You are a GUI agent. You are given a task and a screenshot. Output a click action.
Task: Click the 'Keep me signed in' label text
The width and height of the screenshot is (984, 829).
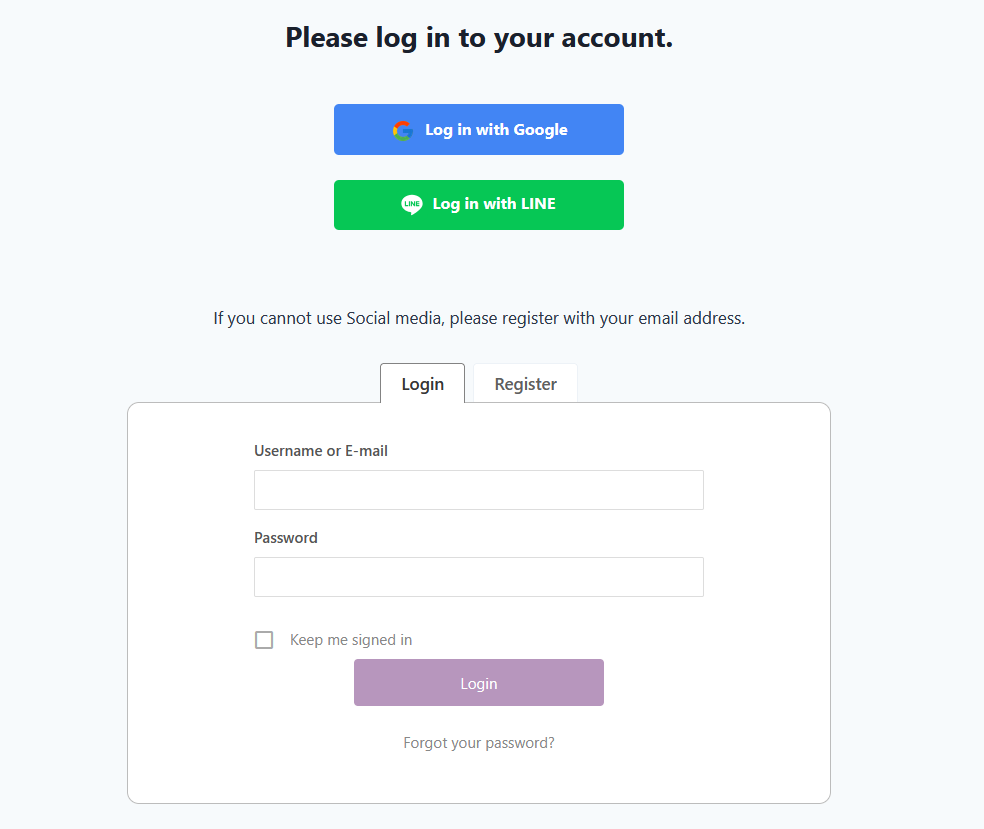351,640
